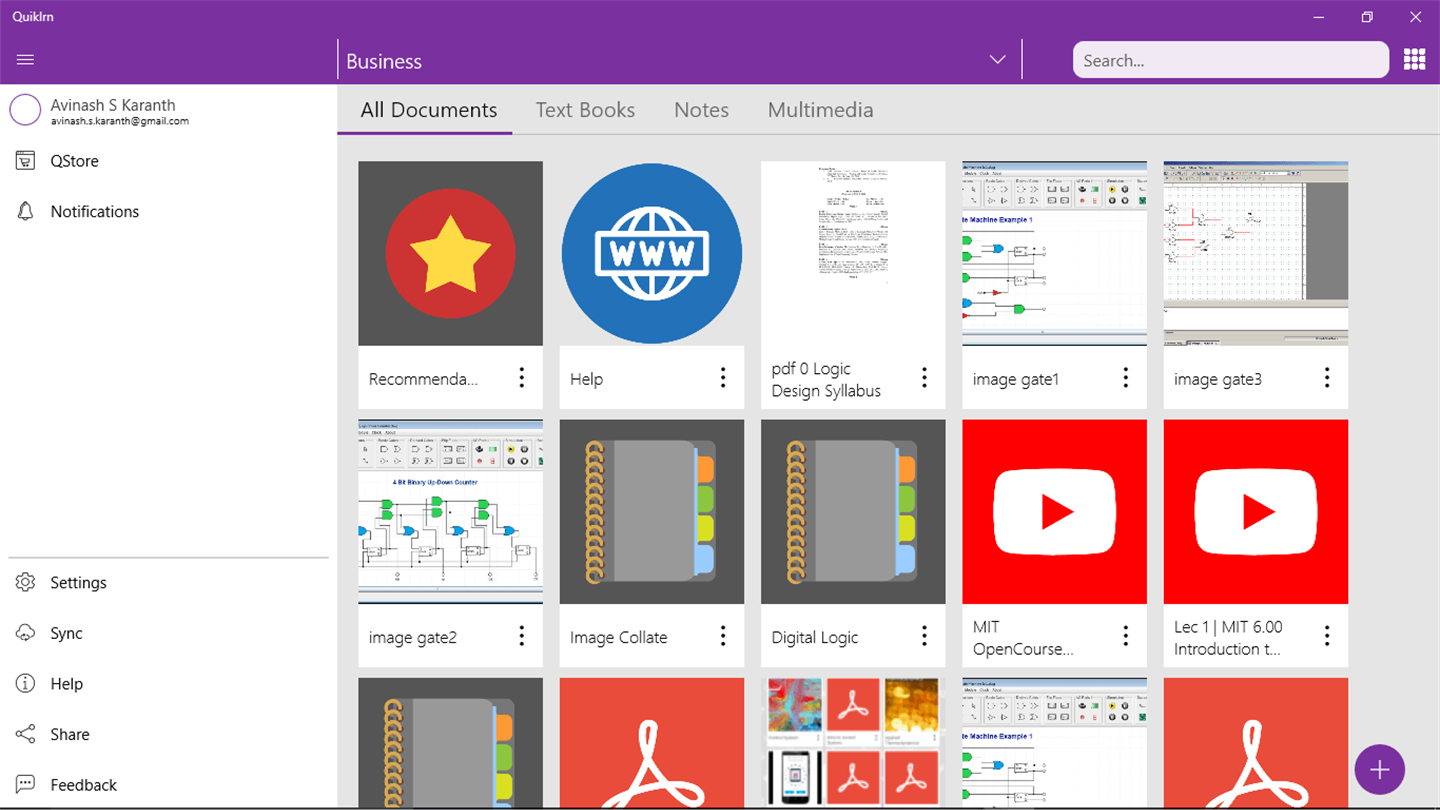Image resolution: width=1440 pixels, height=810 pixels.
Task: Open options for pdf 0 Logic Design Syllabus
Action: pyautogui.click(x=924, y=377)
